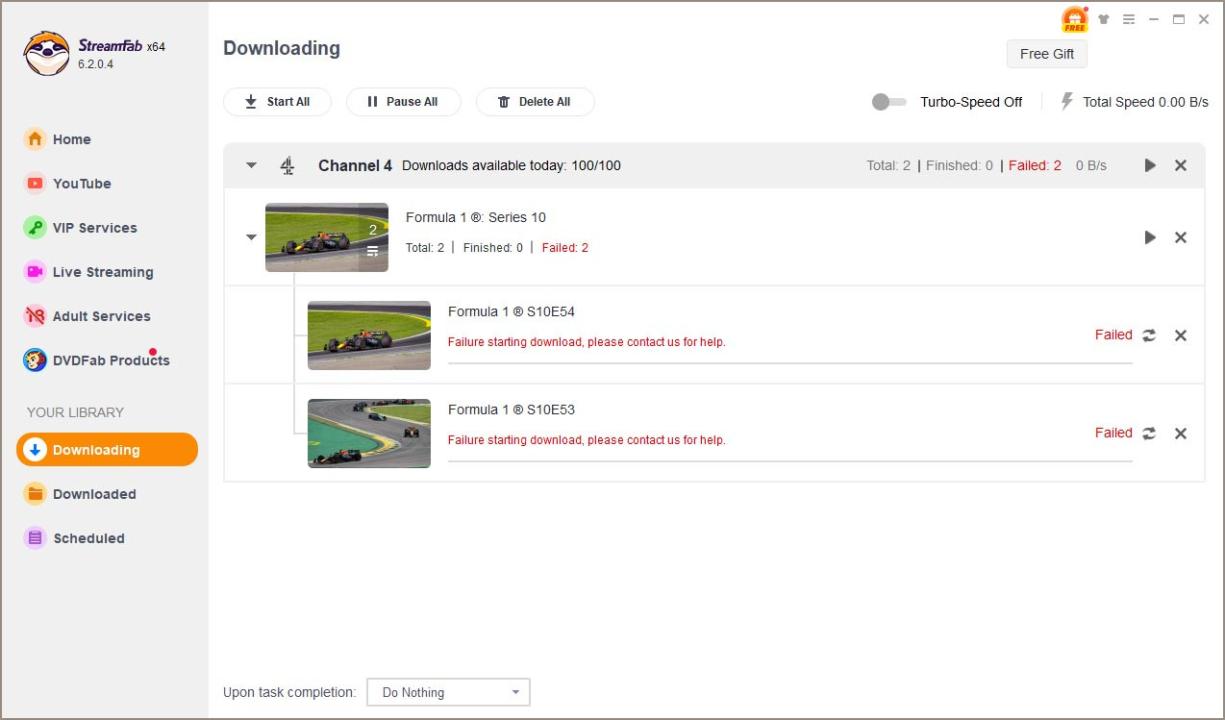1225x720 pixels.
Task: Select the Downloading library tab
Action: tap(107, 449)
